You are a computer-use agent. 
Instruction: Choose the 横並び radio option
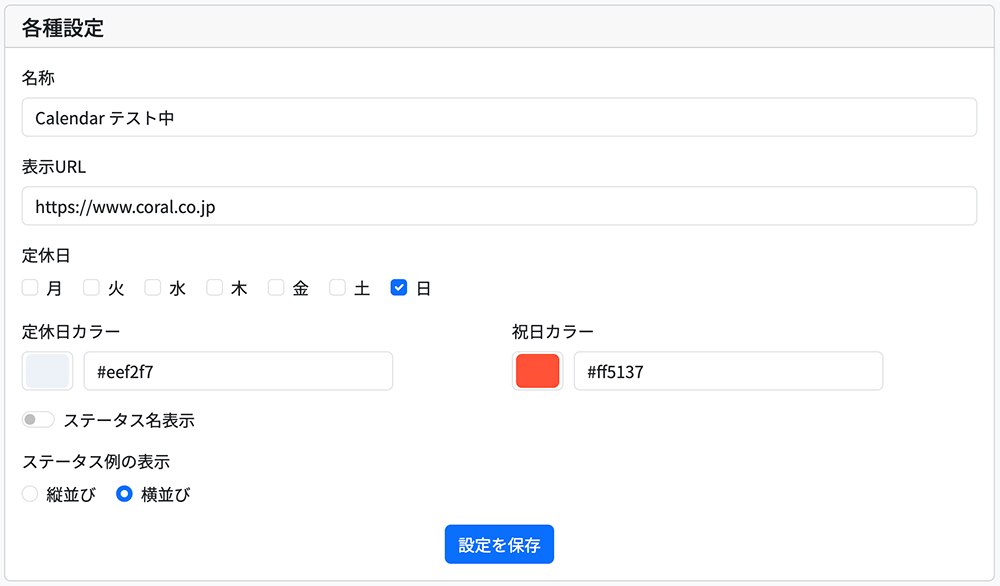coord(125,494)
